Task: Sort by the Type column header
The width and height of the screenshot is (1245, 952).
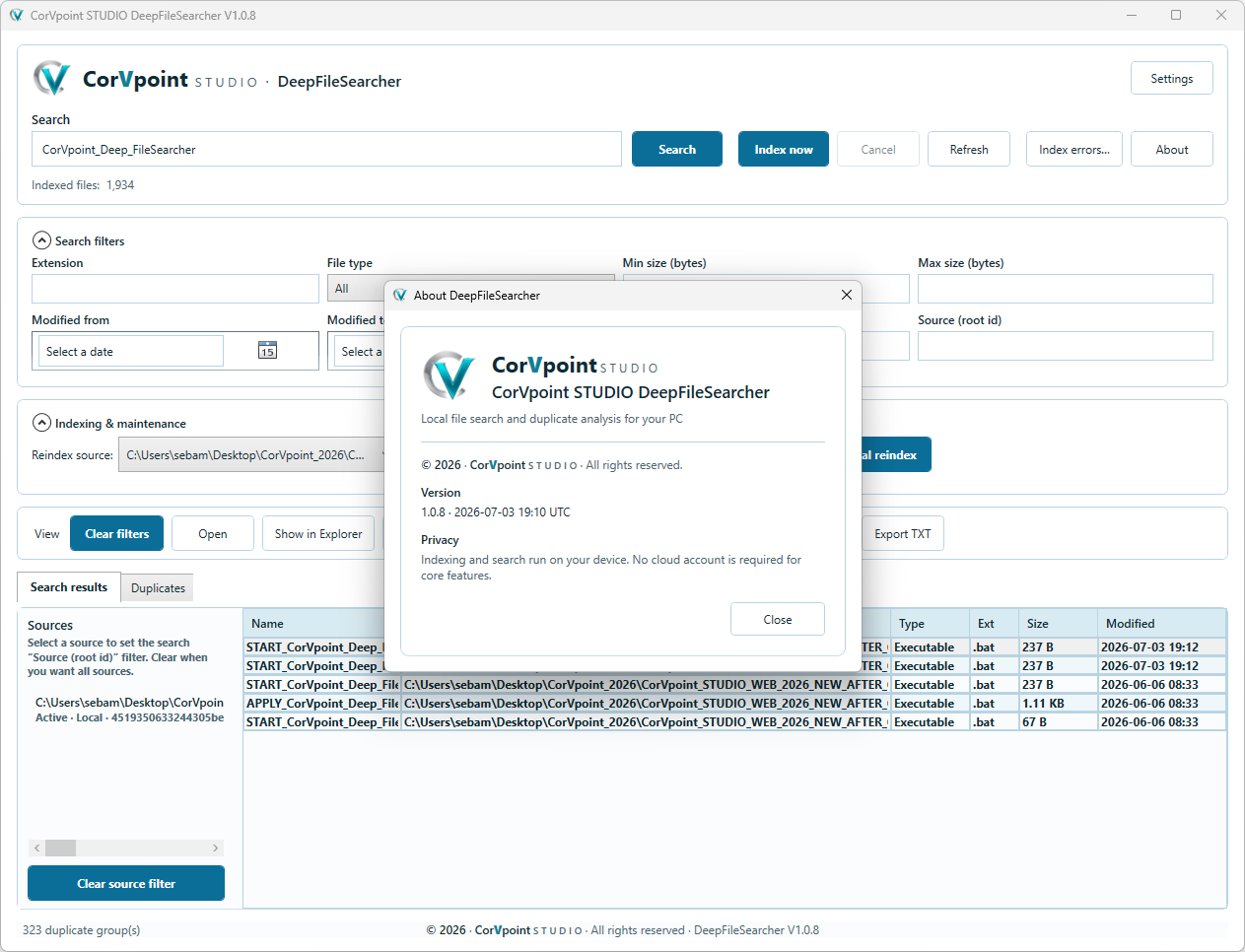Action: [x=930, y=623]
